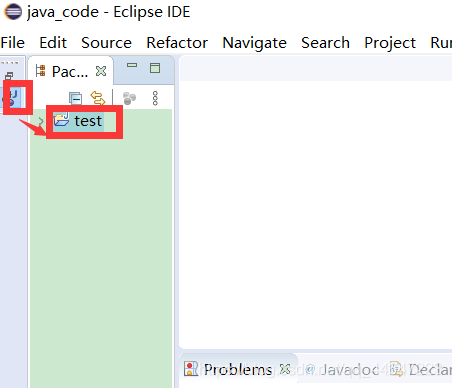The image size is (452, 388).
Task: Open the File menu
Action: 13,43
